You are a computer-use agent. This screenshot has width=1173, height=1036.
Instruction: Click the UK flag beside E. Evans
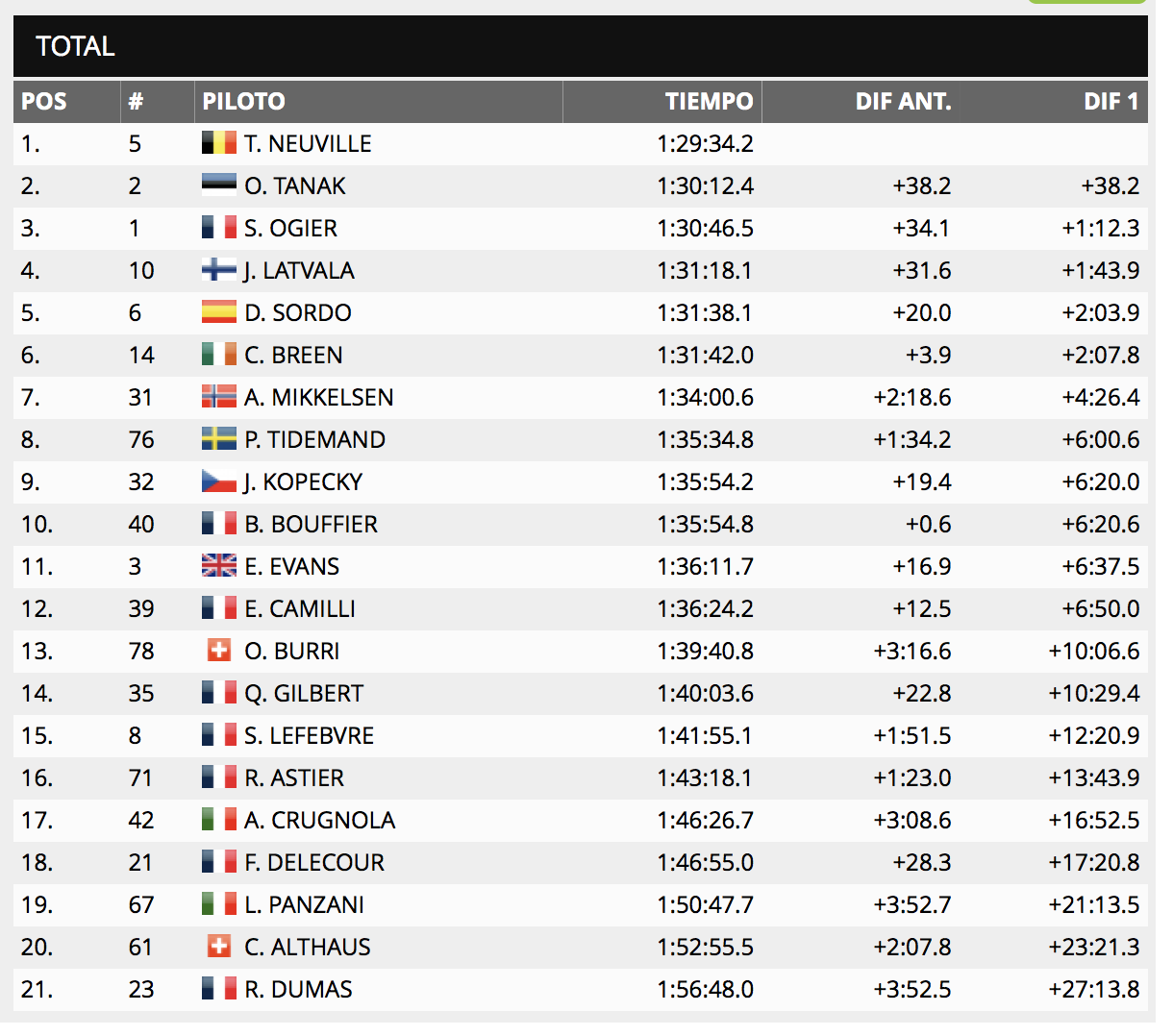[x=218, y=566]
